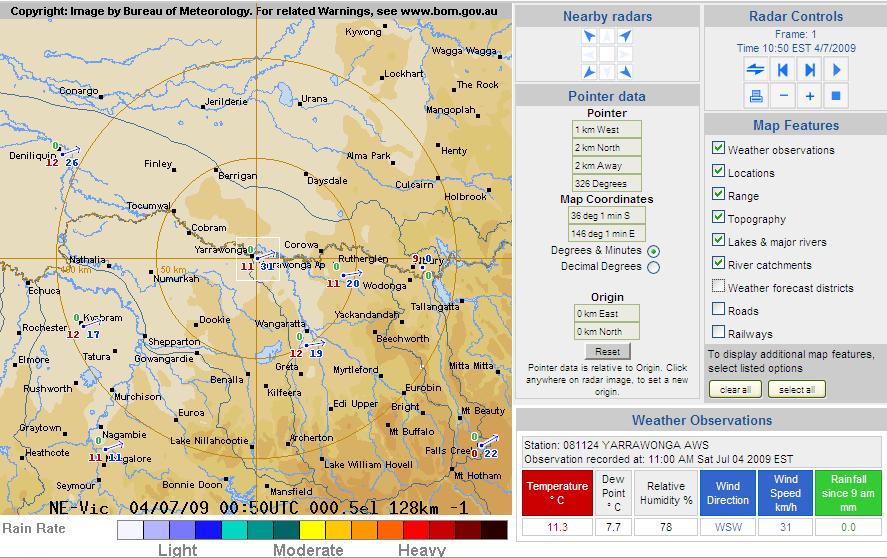Click the Shepparton location label on map

click(x=174, y=342)
